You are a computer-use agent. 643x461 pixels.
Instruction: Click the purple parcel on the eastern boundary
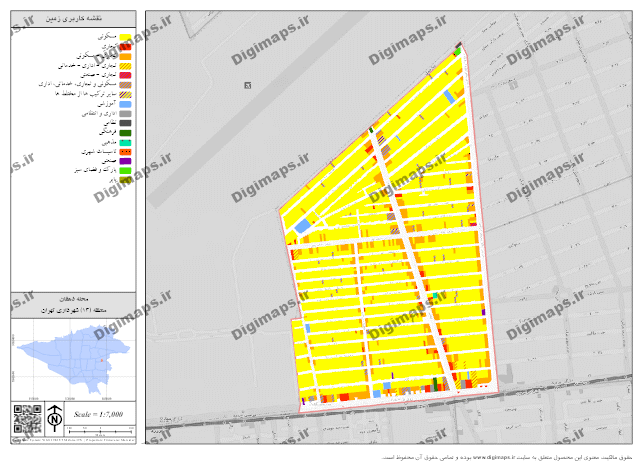[x=483, y=312]
